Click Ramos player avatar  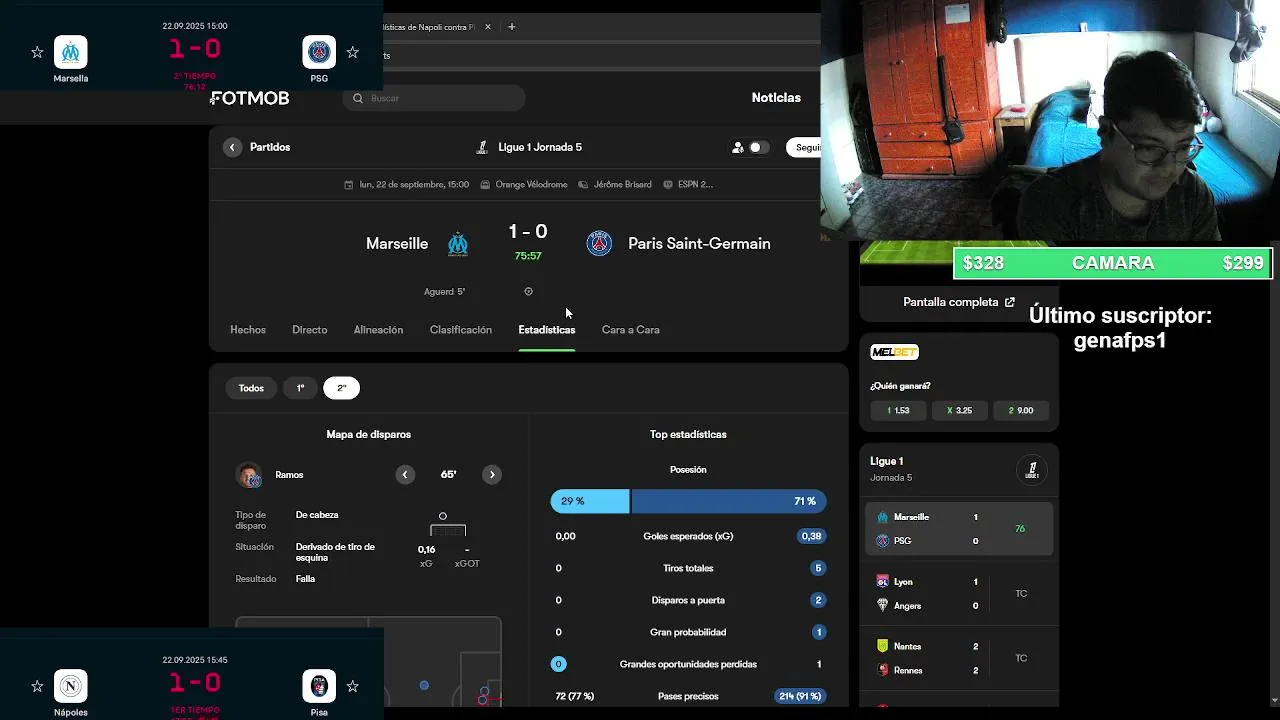[249, 475]
